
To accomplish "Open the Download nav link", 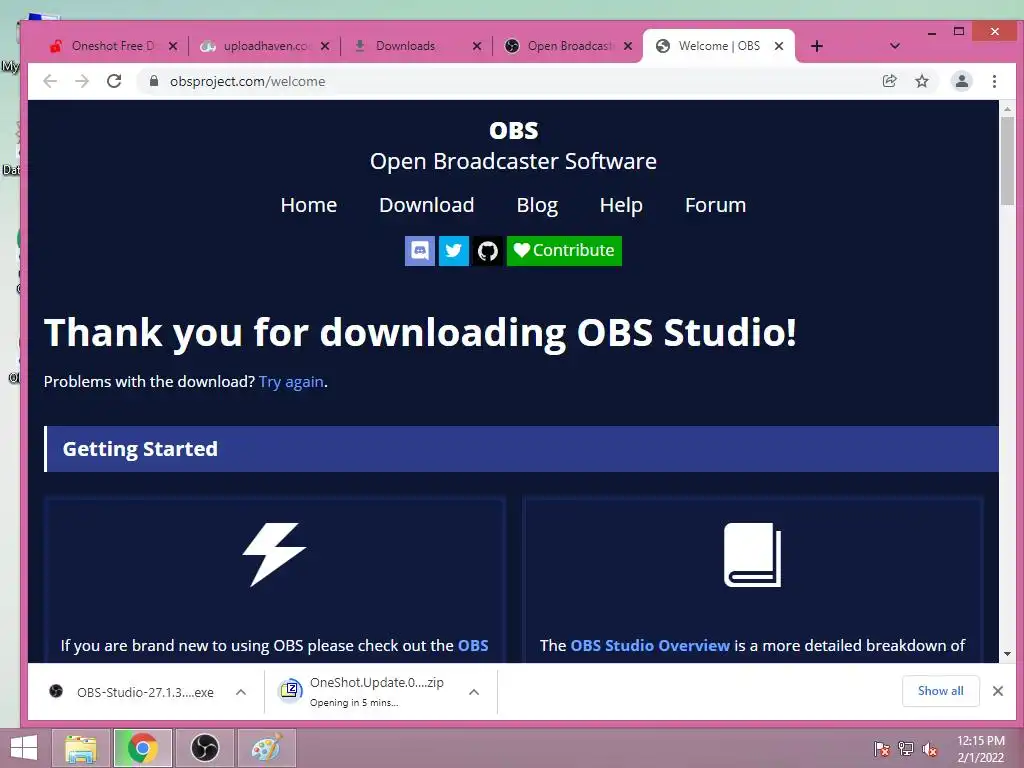I will (426, 205).
